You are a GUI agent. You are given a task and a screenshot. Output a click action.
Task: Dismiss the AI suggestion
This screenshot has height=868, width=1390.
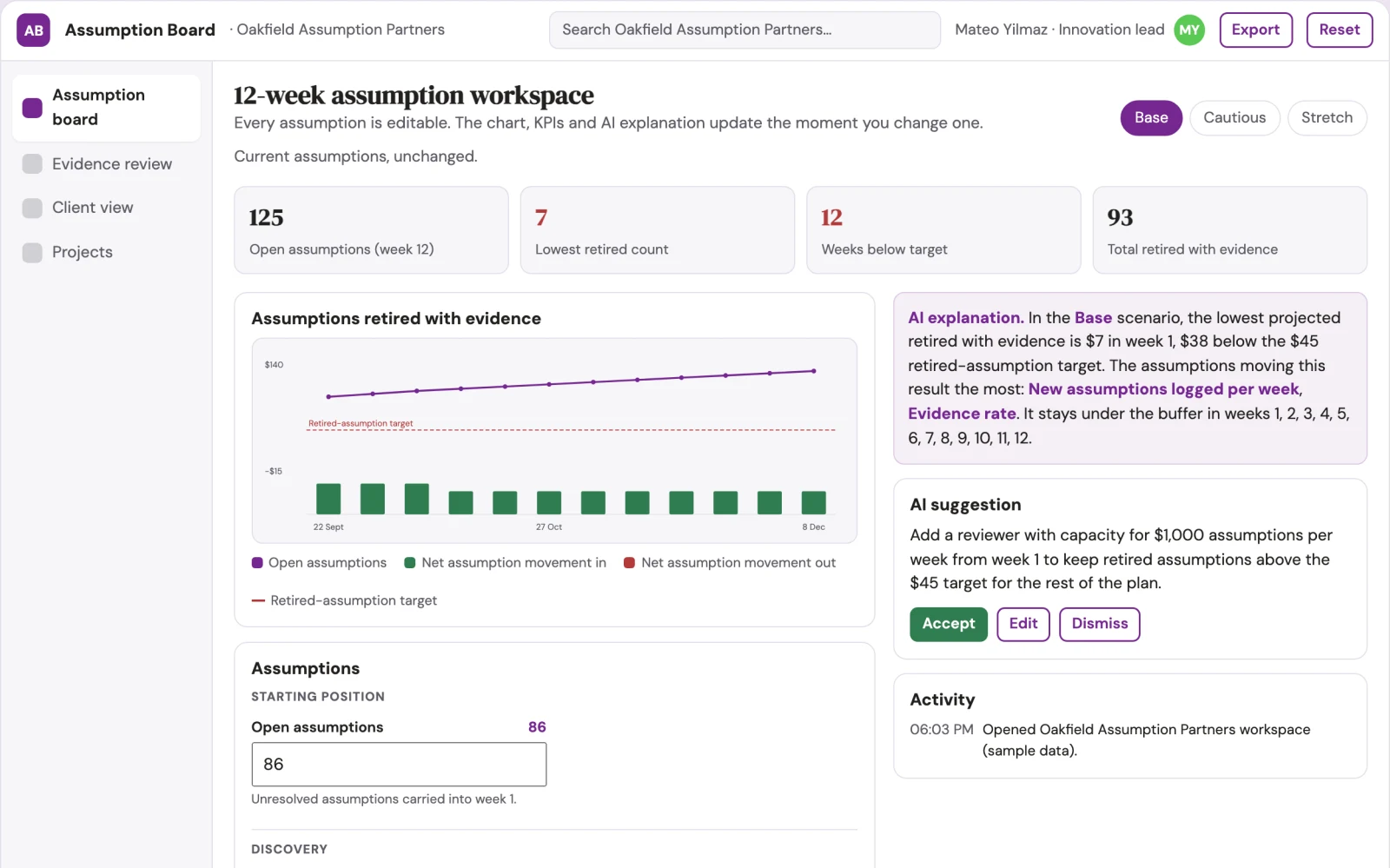[x=1100, y=624]
